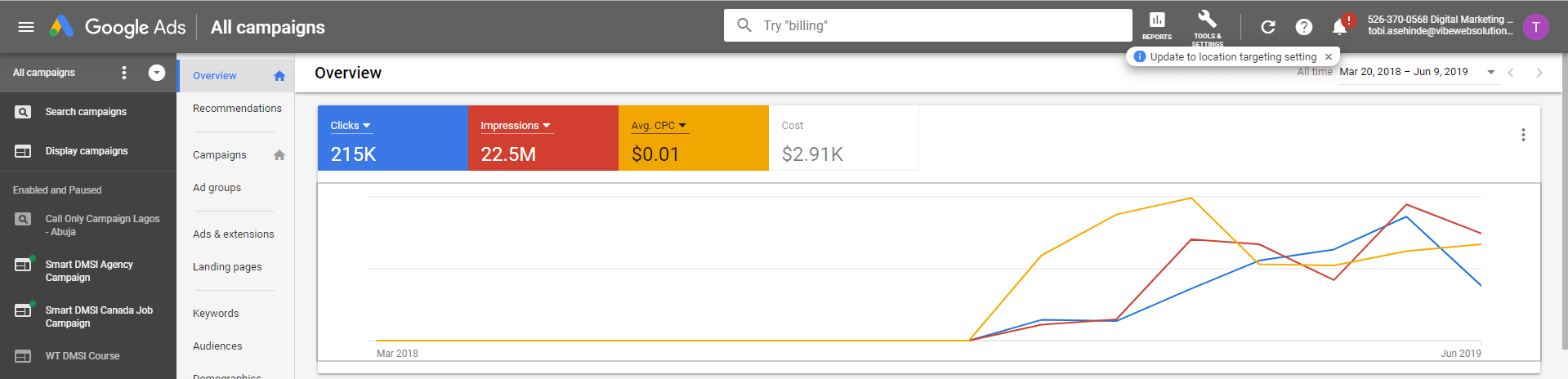Open Tools & Settings wrench
The height and width of the screenshot is (379, 1568).
[1207, 25]
